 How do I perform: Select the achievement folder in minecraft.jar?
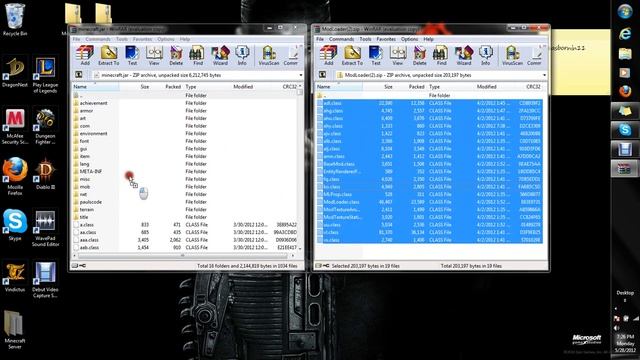(93, 103)
